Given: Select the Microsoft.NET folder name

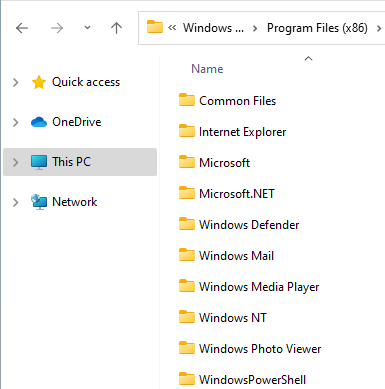Looking at the screenshot, I should [x=237, y=194].
